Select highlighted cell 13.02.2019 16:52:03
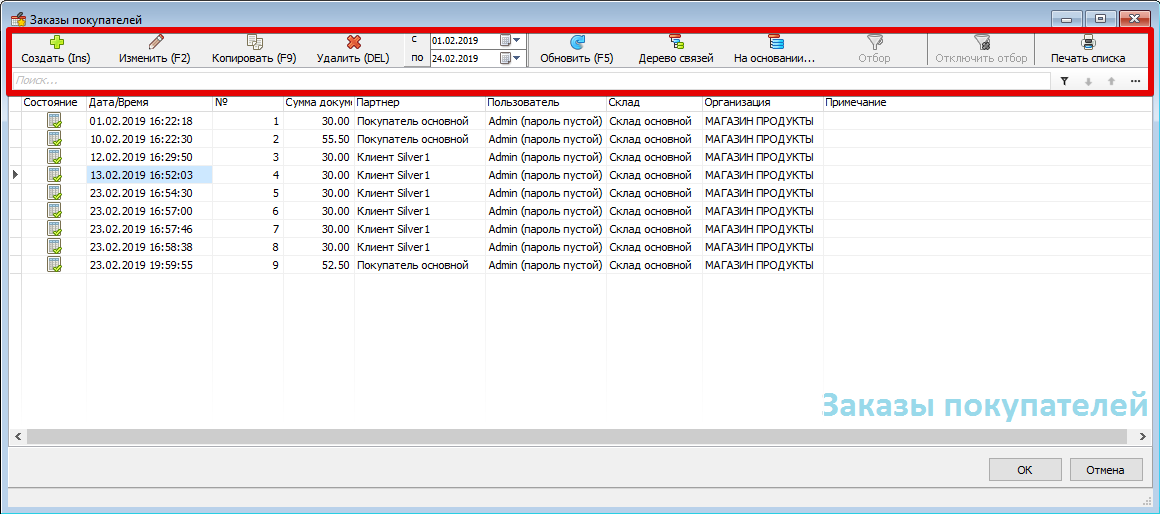 tap(149, 175)
